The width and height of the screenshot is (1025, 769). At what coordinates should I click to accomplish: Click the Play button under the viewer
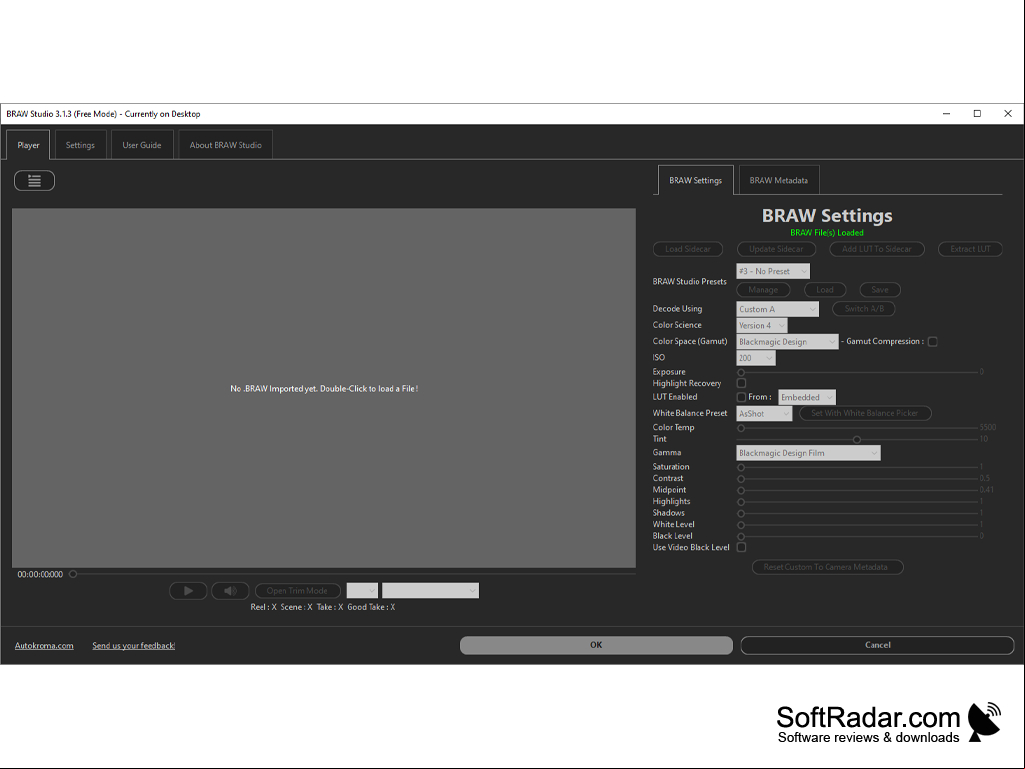(x=188, y=591)
